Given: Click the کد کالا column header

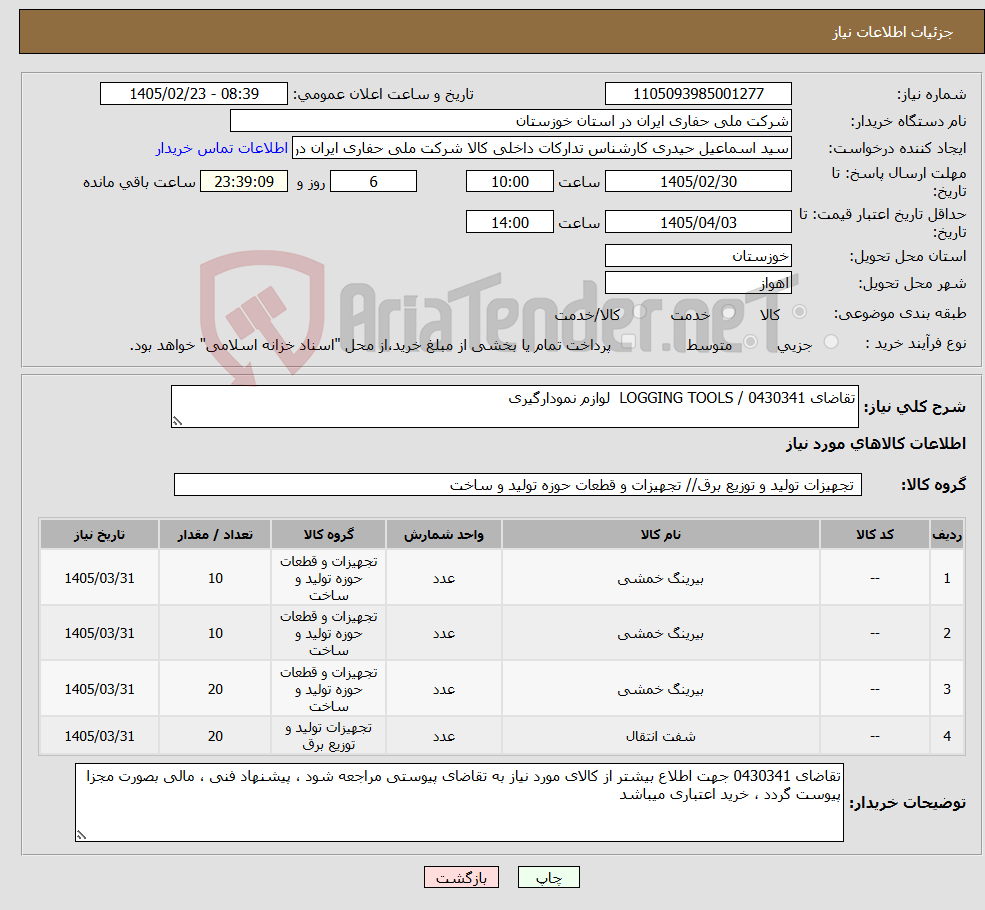Looking at the screenshot, I should pyautogui.click(x=874, y=534).
